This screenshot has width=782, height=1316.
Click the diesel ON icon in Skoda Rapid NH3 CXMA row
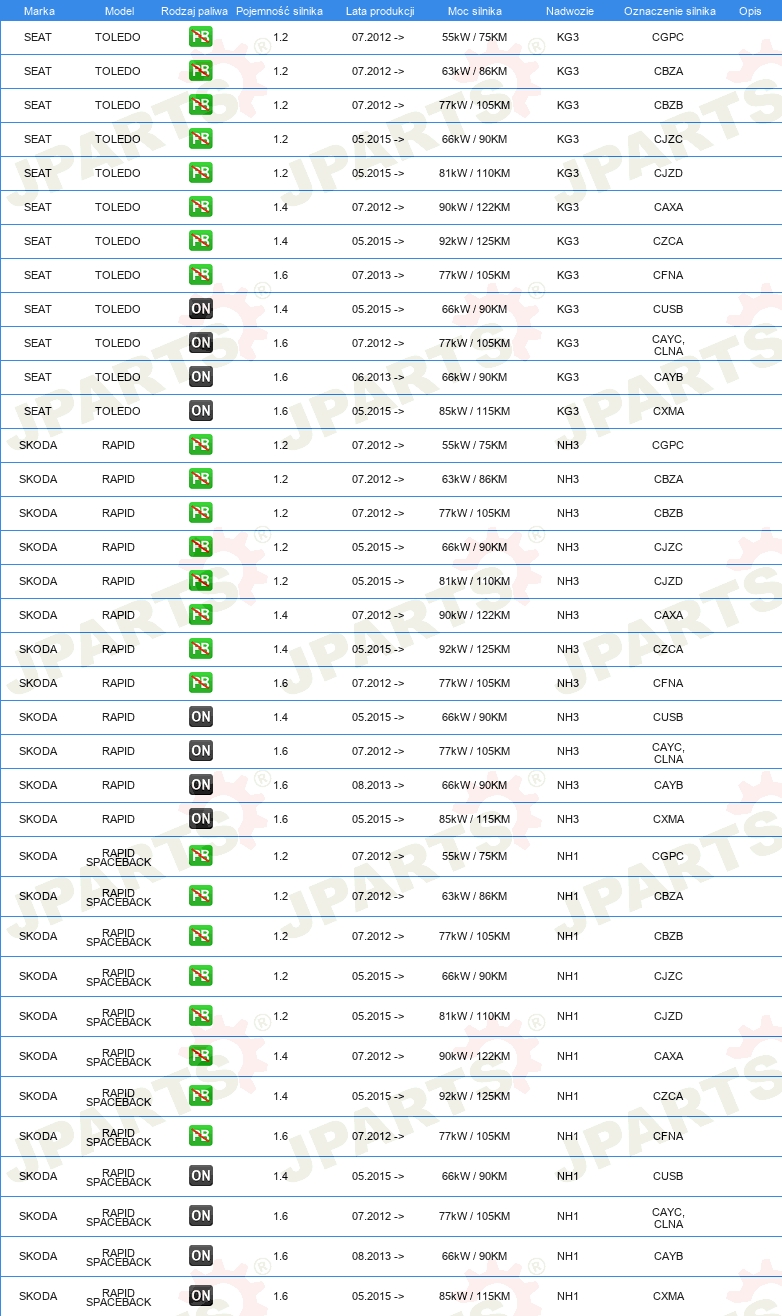(201, 819)
